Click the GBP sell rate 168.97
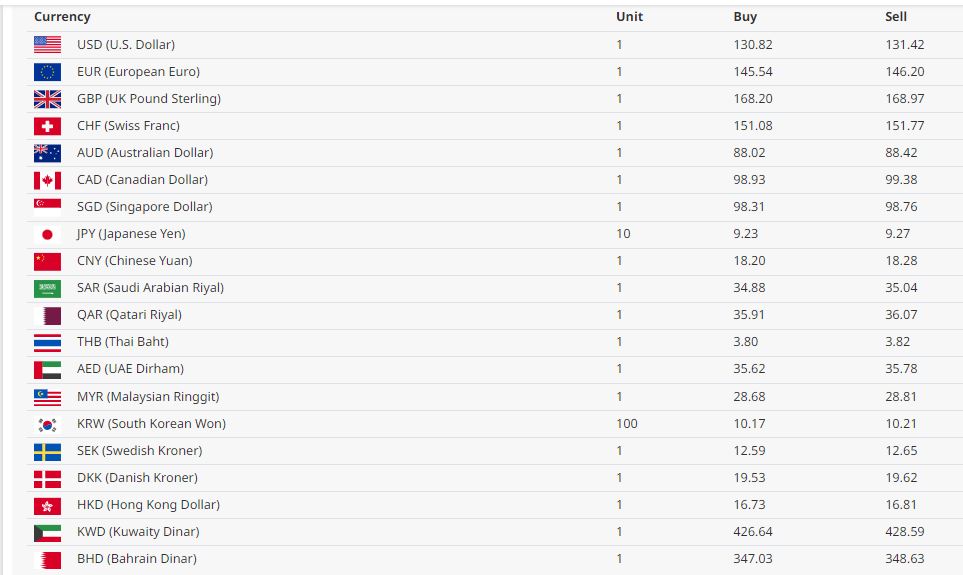 pyautogui.click(x=905, y=99)
